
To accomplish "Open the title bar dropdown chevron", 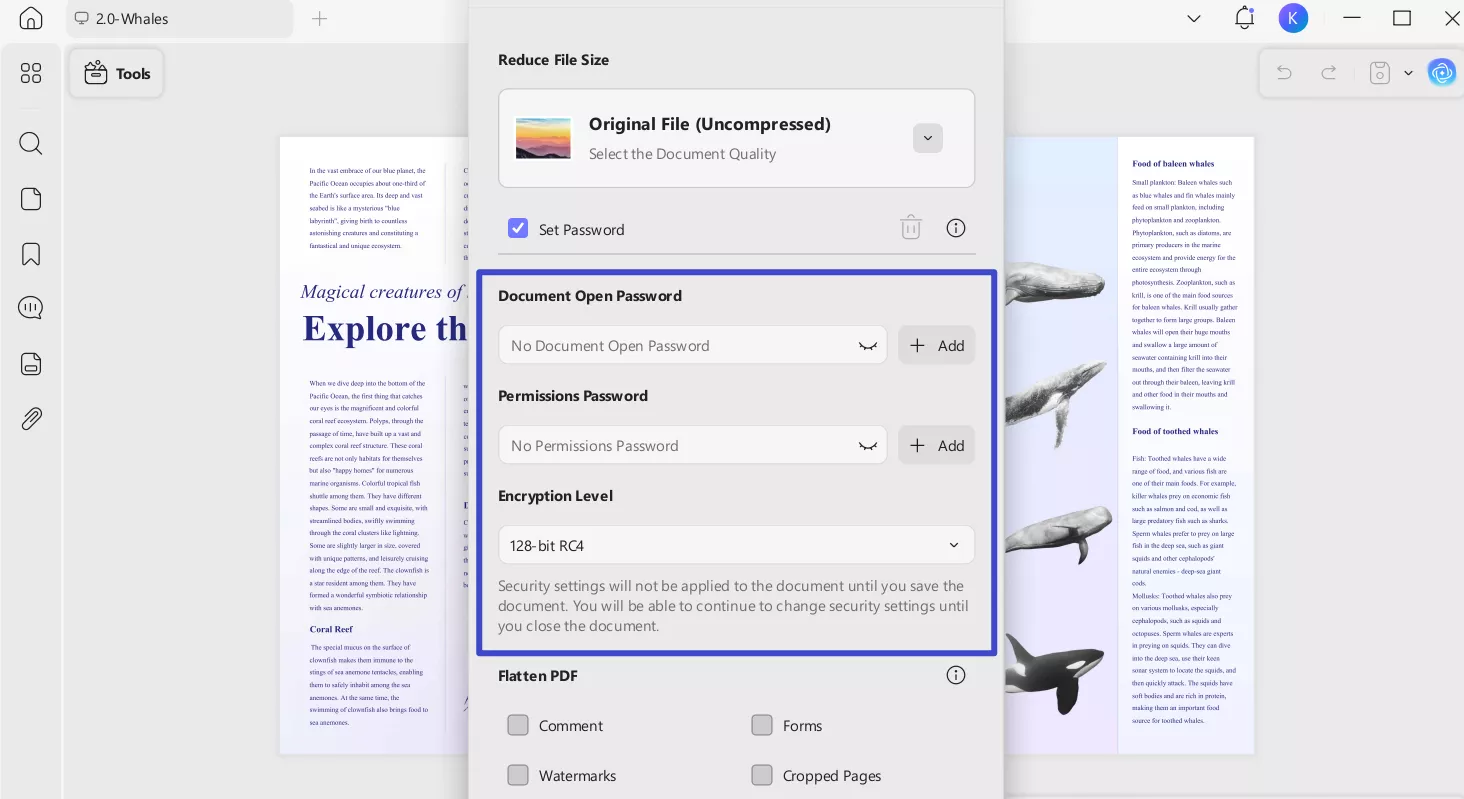I will pos(1193,18).
